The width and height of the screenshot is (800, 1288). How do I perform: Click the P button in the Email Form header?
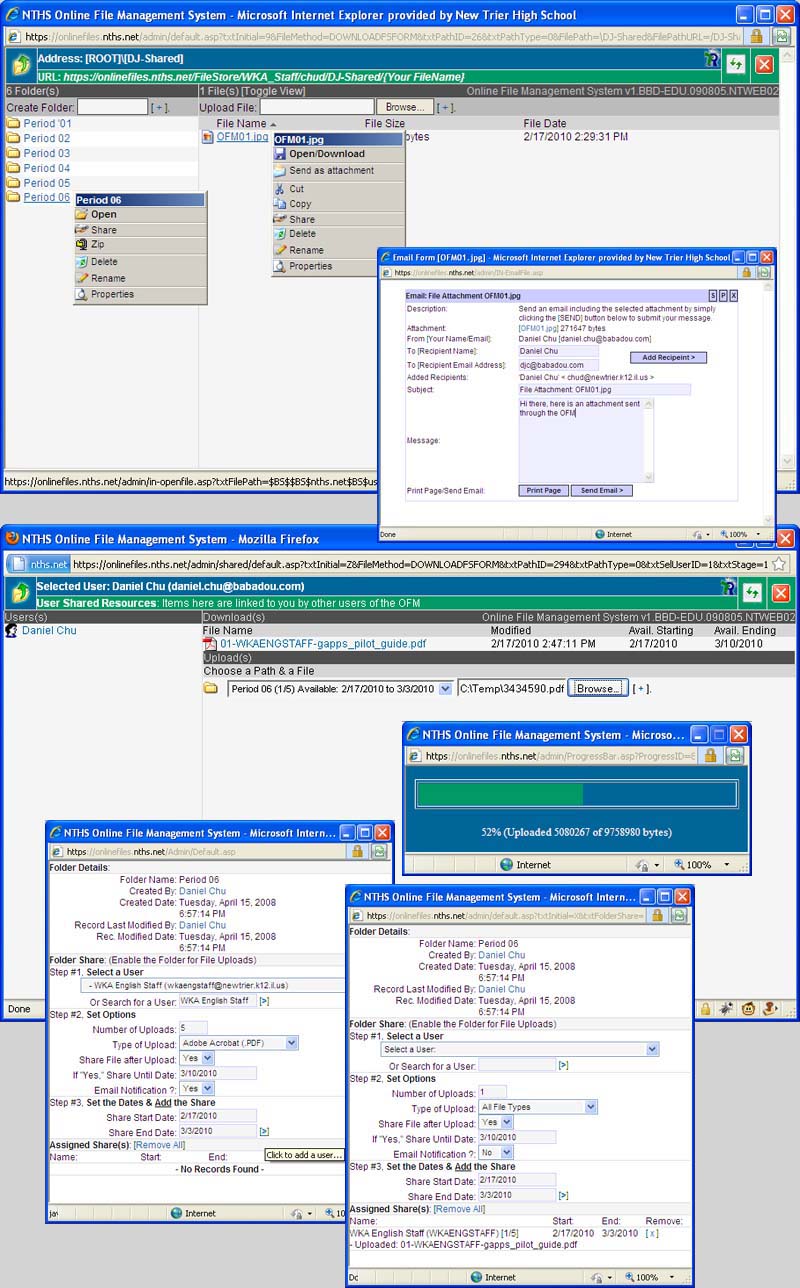723,296
